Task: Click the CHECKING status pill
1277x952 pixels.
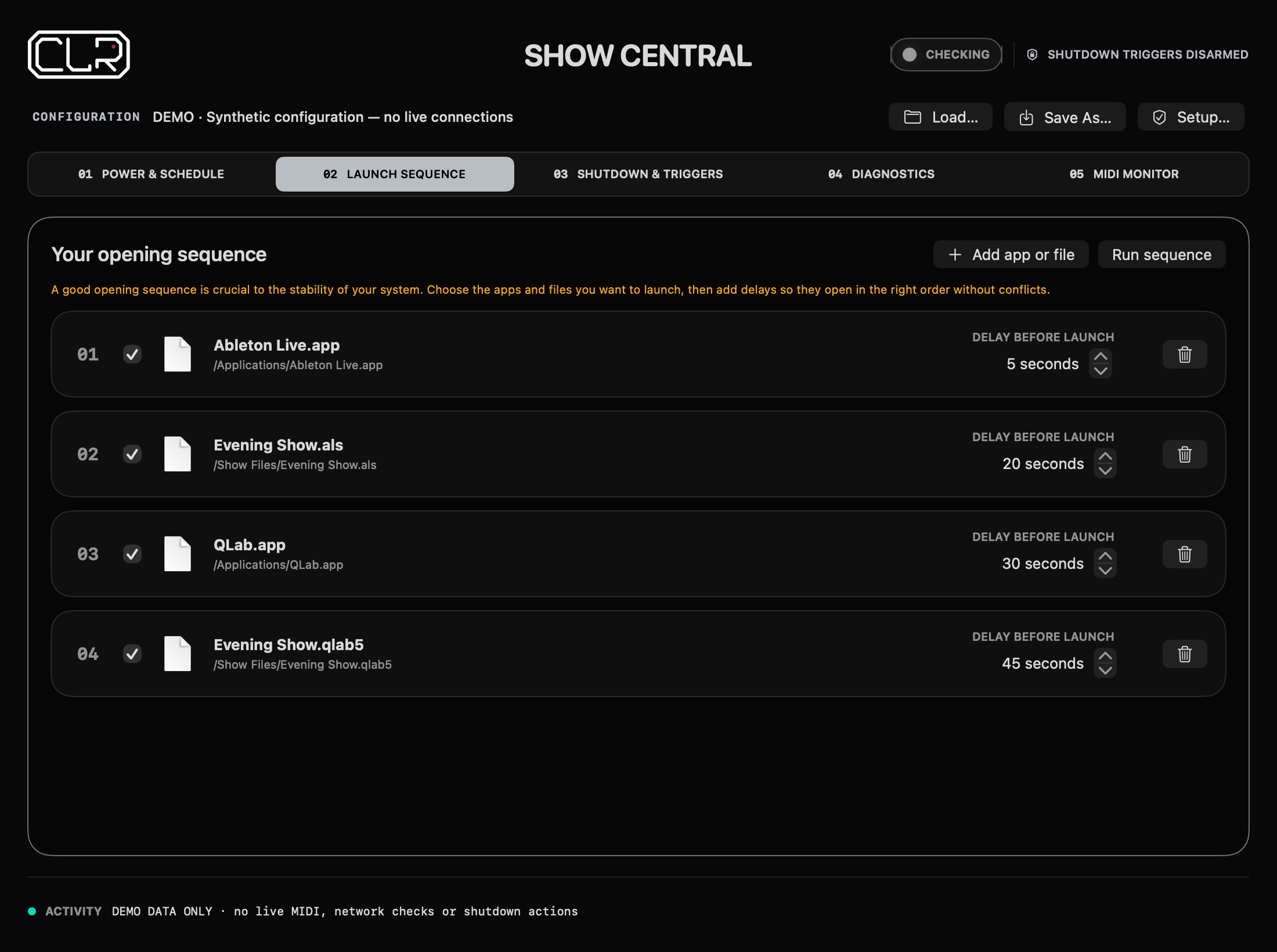Action: coord(947,55)
